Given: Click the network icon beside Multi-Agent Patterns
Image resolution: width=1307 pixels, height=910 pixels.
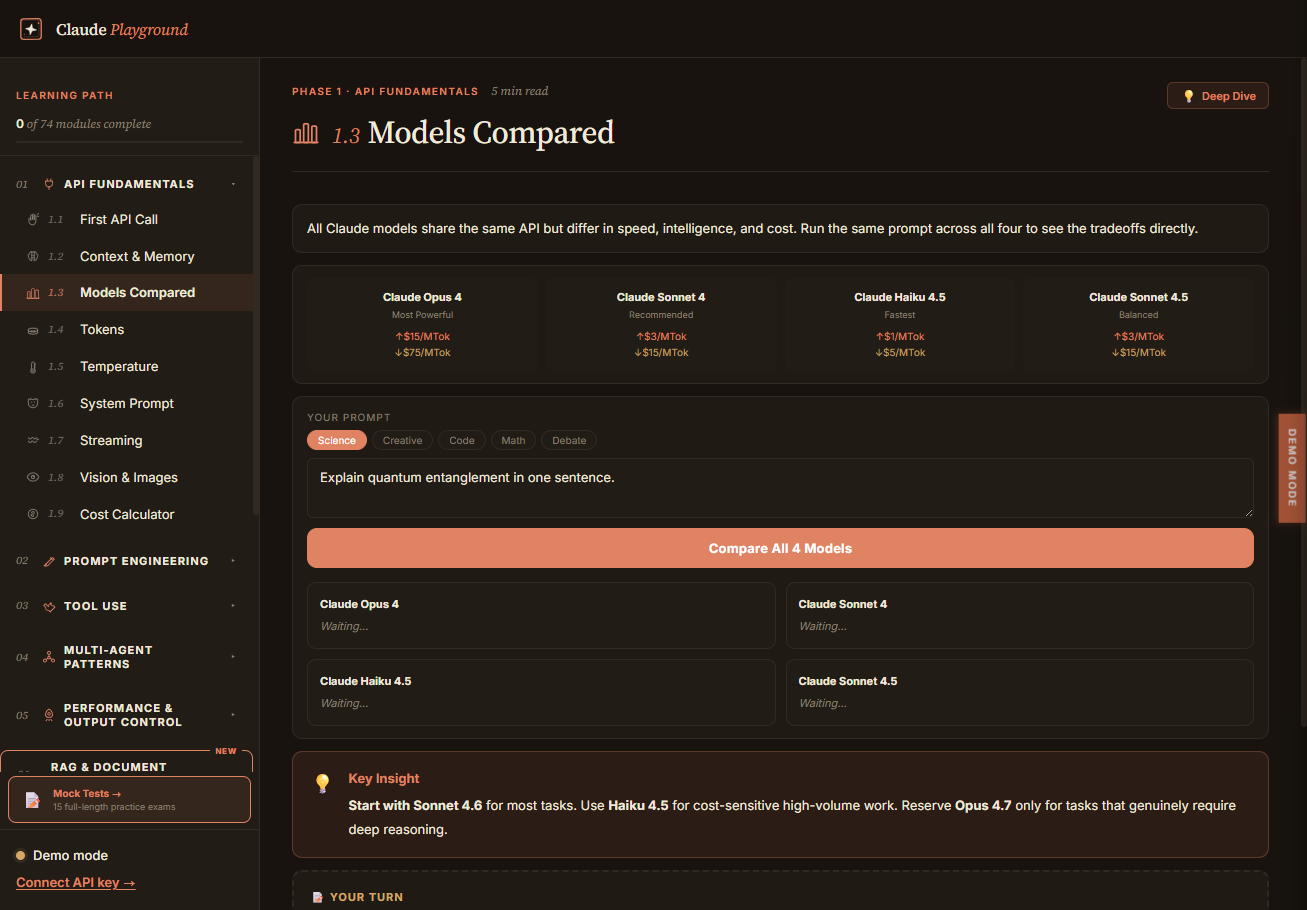Looking at the screenshot, I should (x=49, y=657).
